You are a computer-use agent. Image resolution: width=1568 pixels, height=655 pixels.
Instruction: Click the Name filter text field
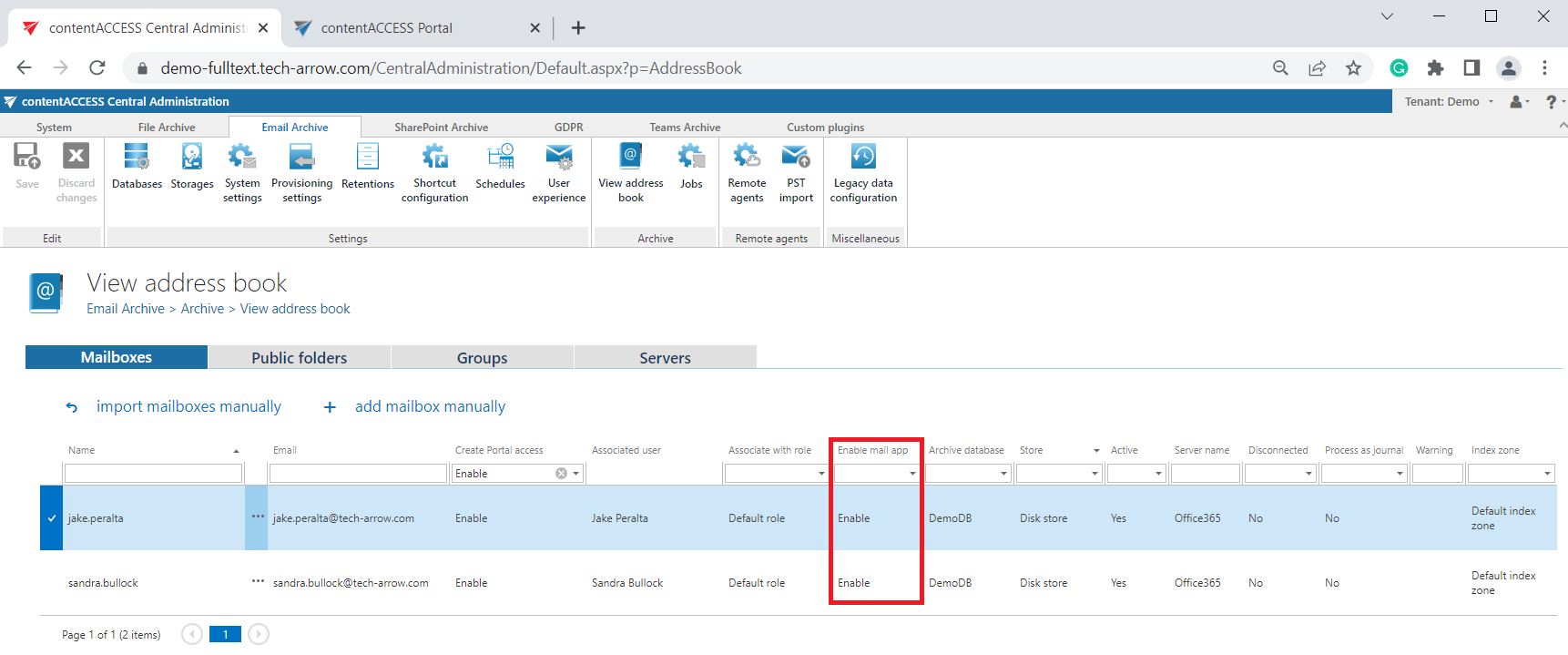153,474
